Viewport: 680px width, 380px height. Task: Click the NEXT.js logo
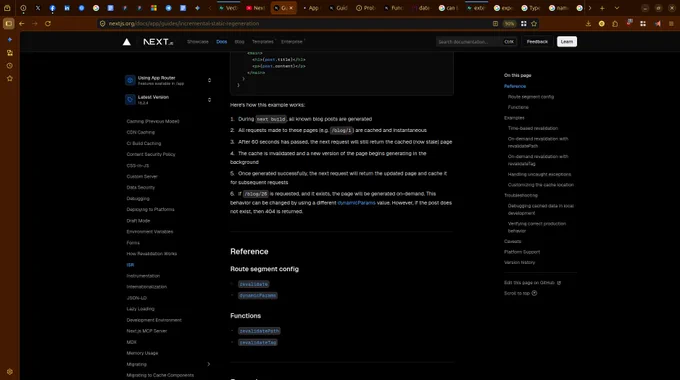pos(158,42)
